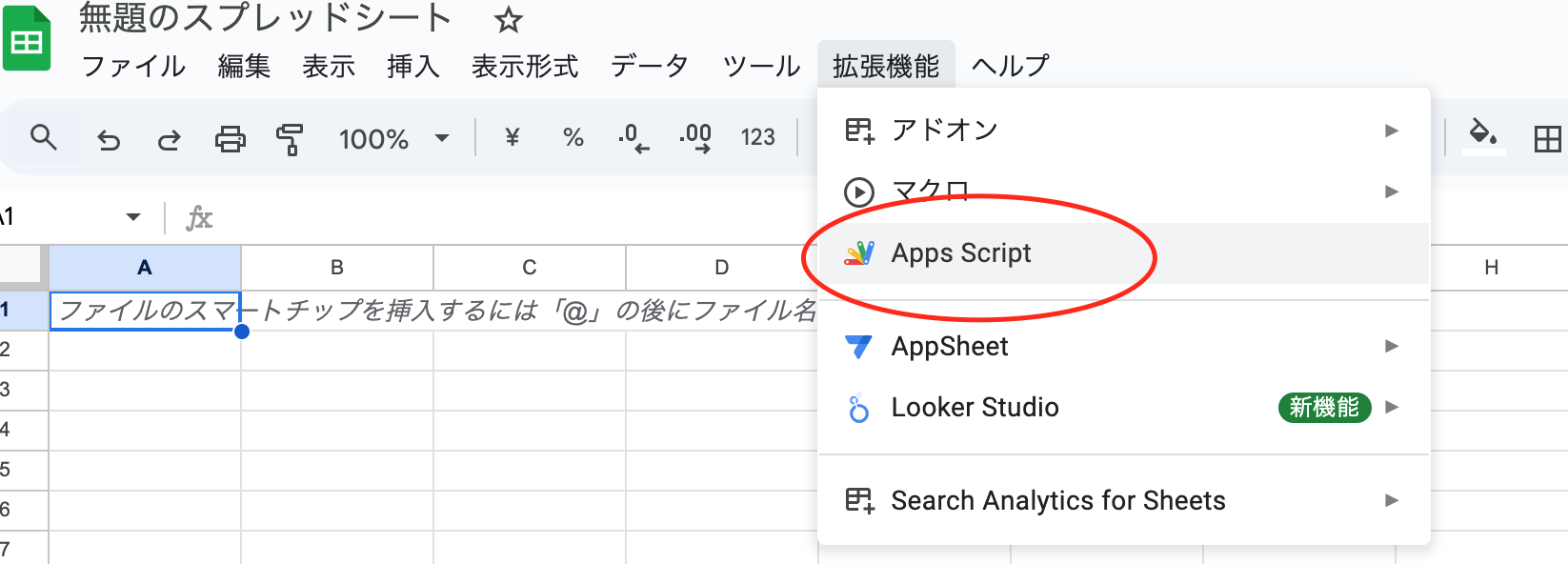Select column B header

(337, 268)
